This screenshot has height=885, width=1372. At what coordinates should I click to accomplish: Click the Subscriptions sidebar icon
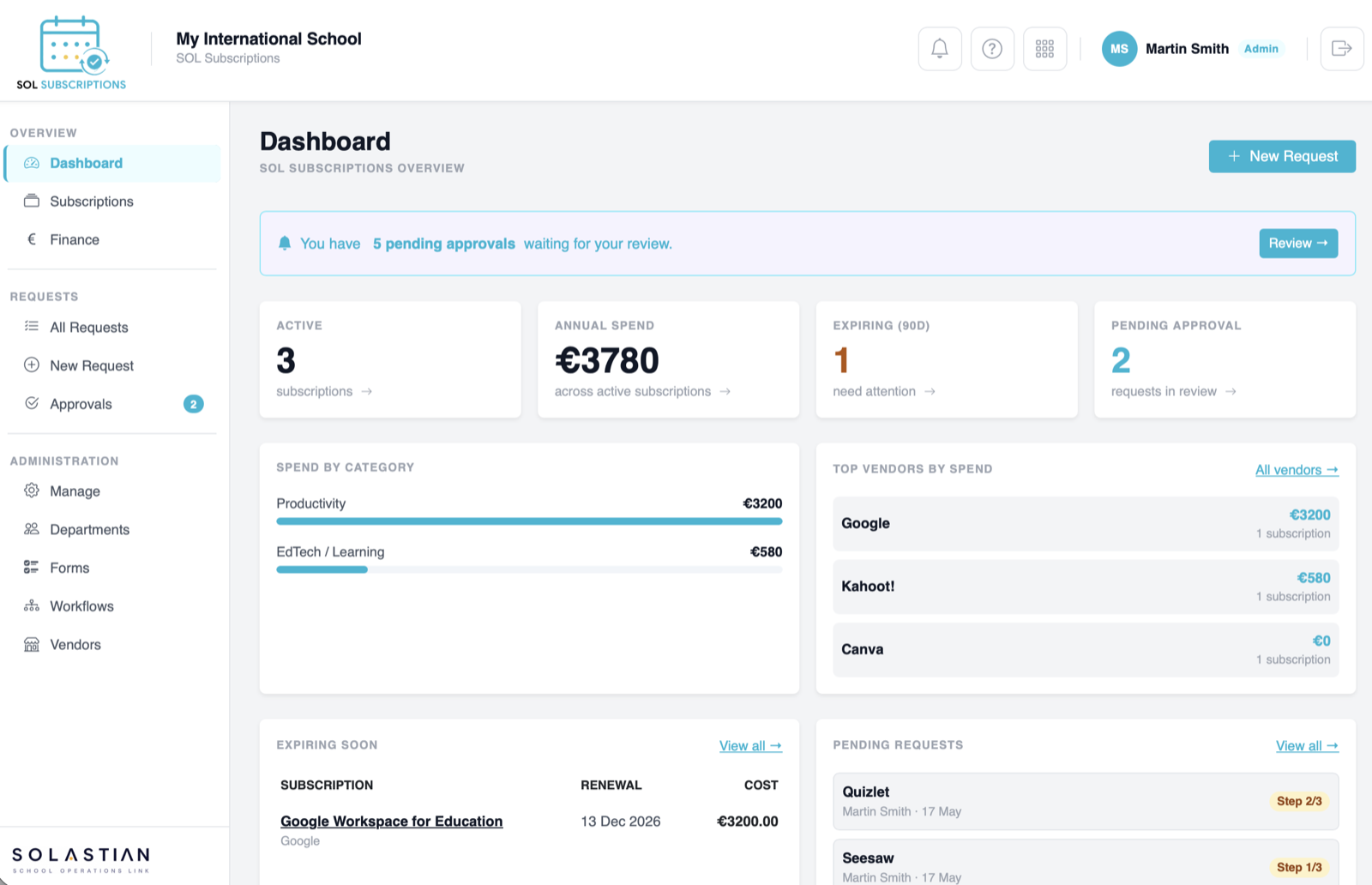click(x=32, y=202)
